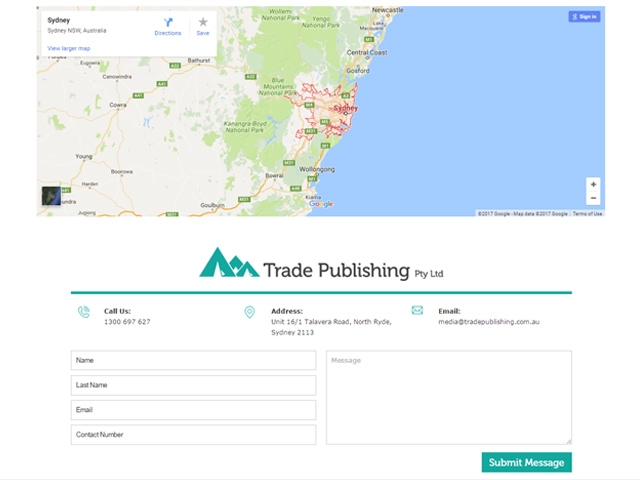Click inside the Message text area
640x480 pixels.
click(x=449, y=397)
